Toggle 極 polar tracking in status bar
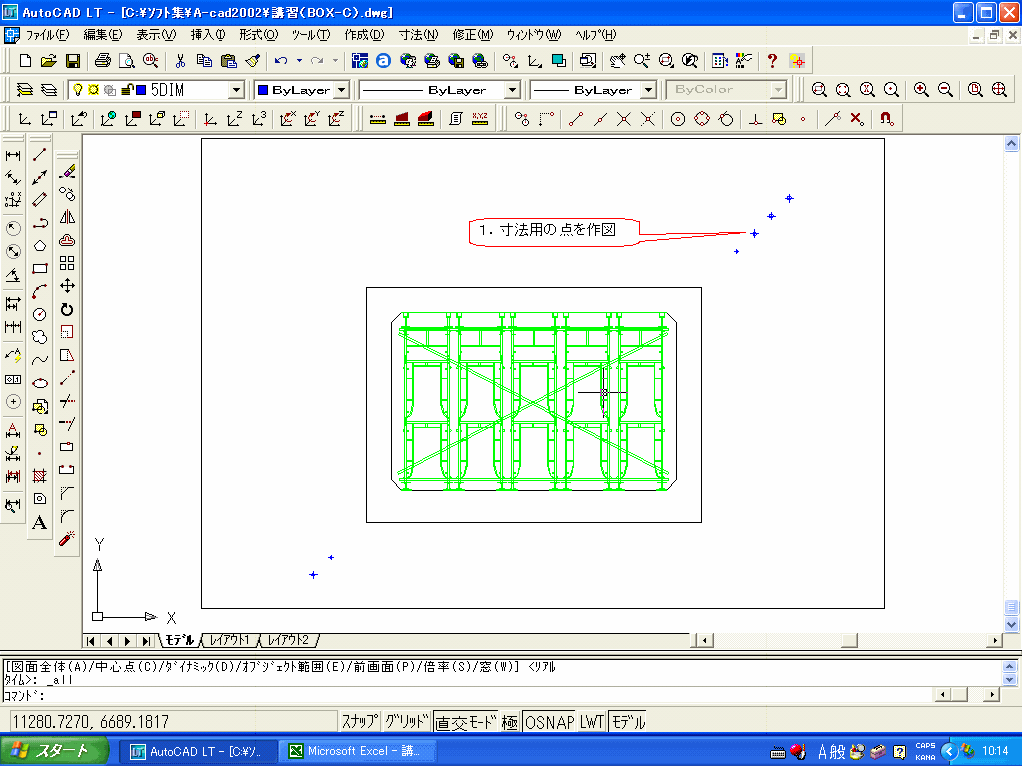The image size is (1023, 767). [510, 722]
